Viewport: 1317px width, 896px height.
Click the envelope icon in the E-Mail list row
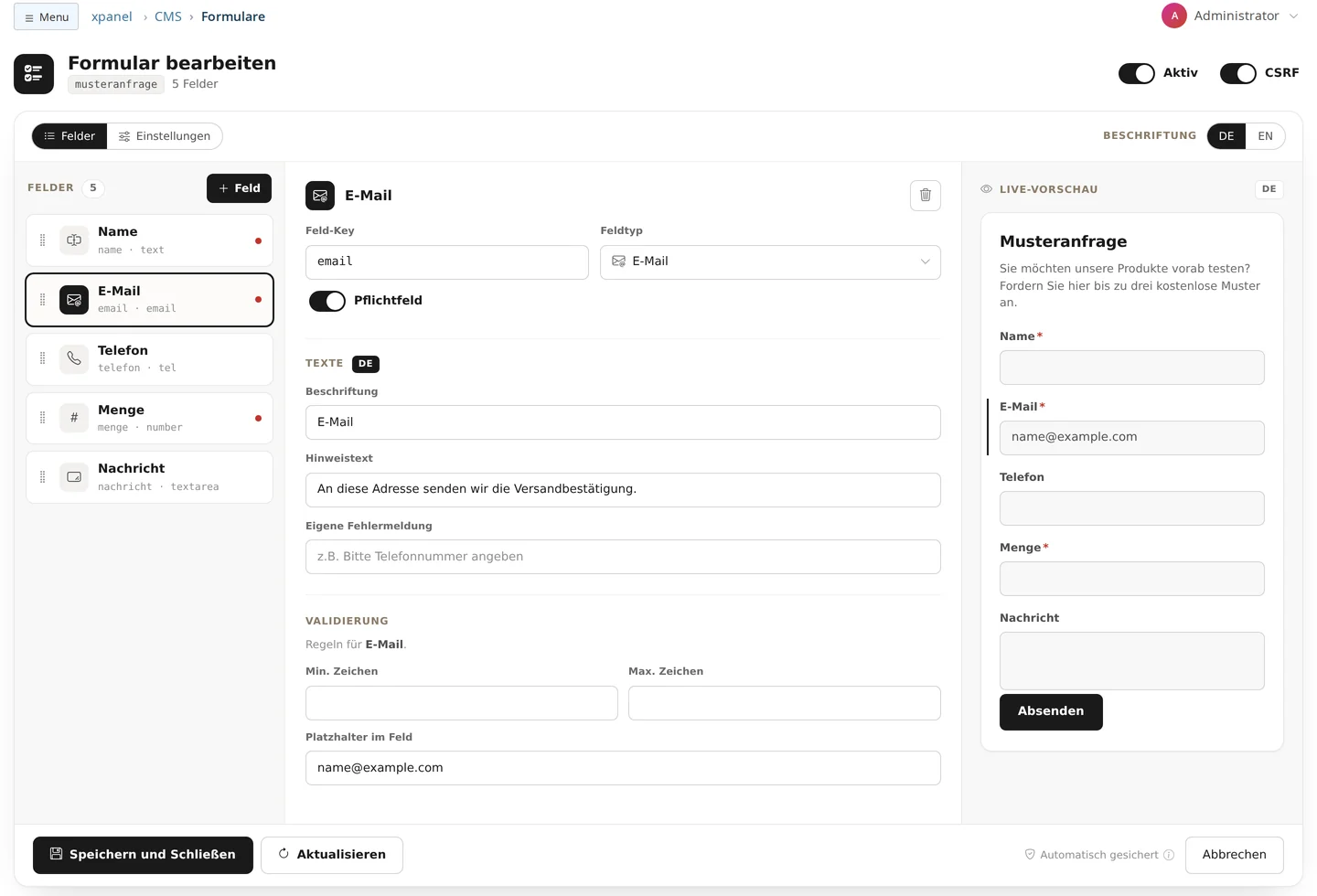74,300
